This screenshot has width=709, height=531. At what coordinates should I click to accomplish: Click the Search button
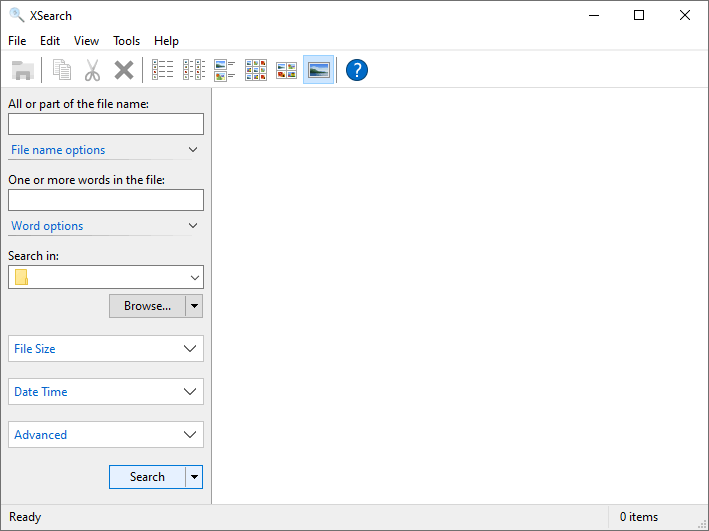[147, 477]
